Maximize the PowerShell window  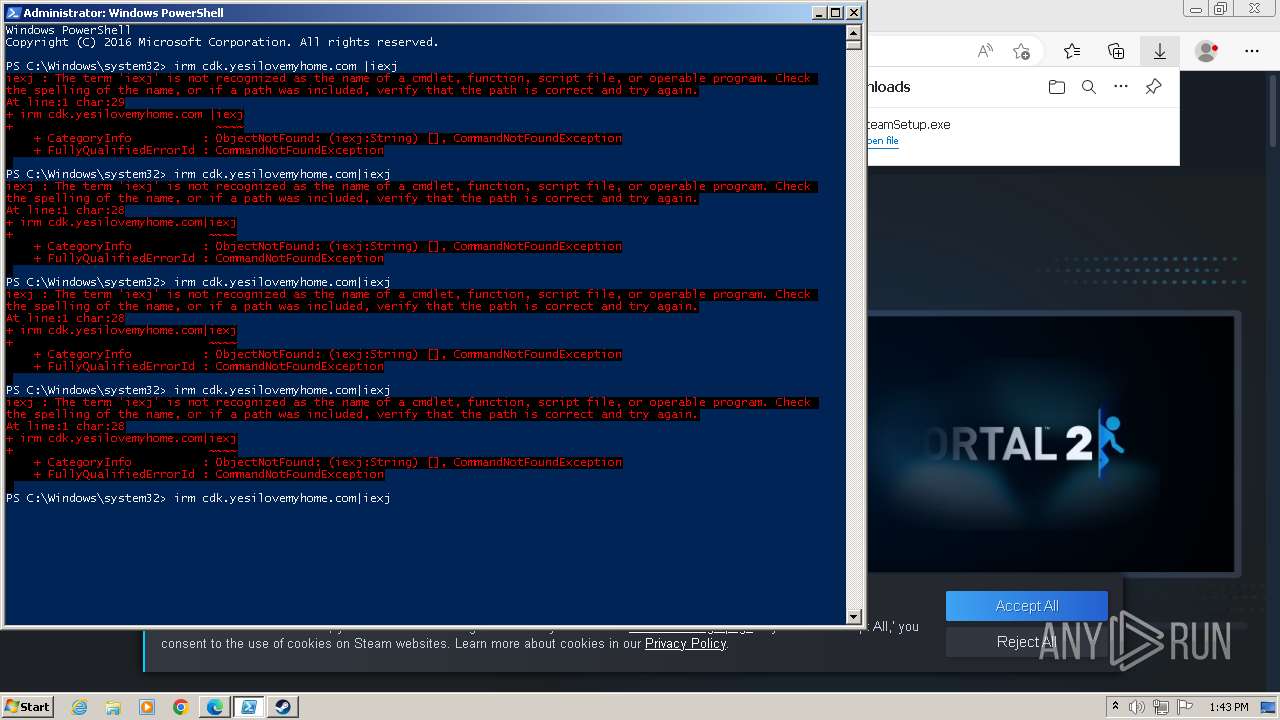click(836, 13)
